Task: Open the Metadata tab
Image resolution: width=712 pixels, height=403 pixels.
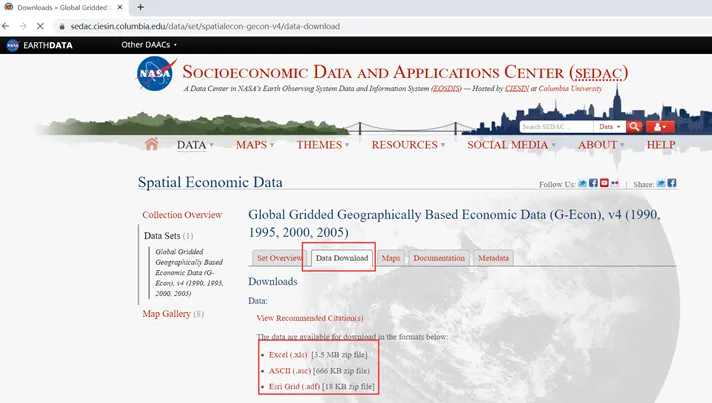Action: click(x=493, y=258)
